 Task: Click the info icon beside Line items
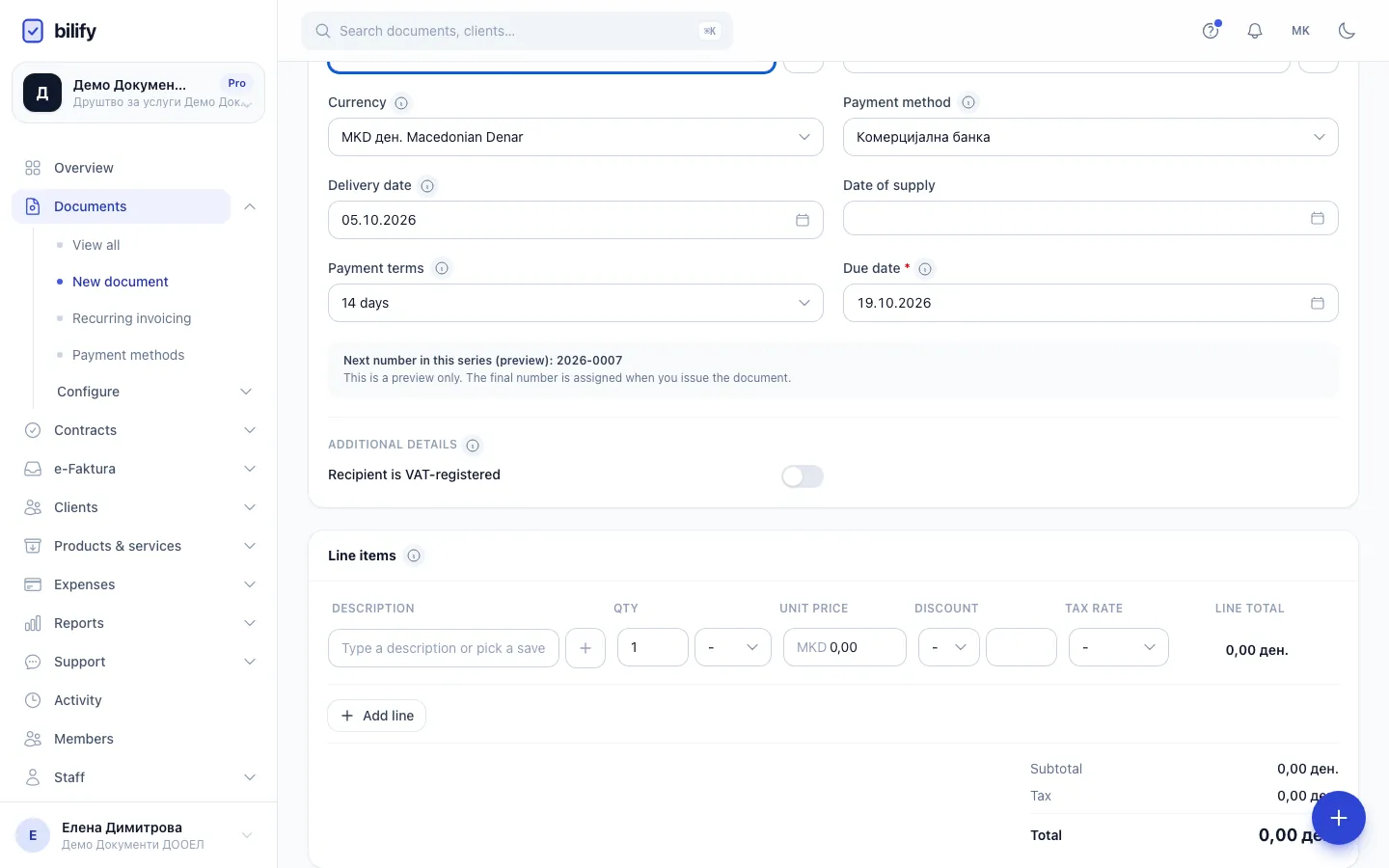pyautogui.click(x=414, y=556)
